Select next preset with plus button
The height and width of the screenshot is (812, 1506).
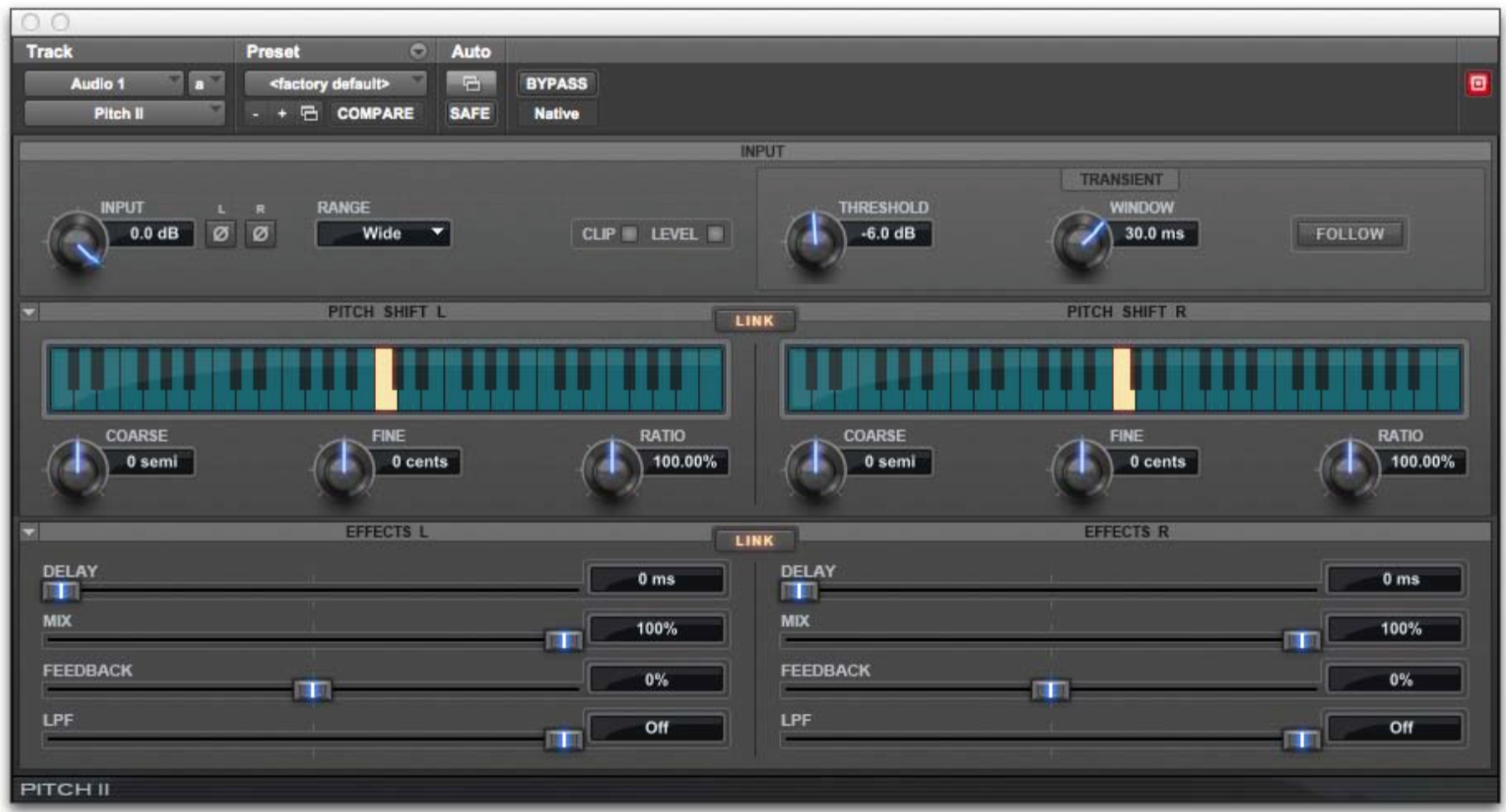[x=282, y=113]
